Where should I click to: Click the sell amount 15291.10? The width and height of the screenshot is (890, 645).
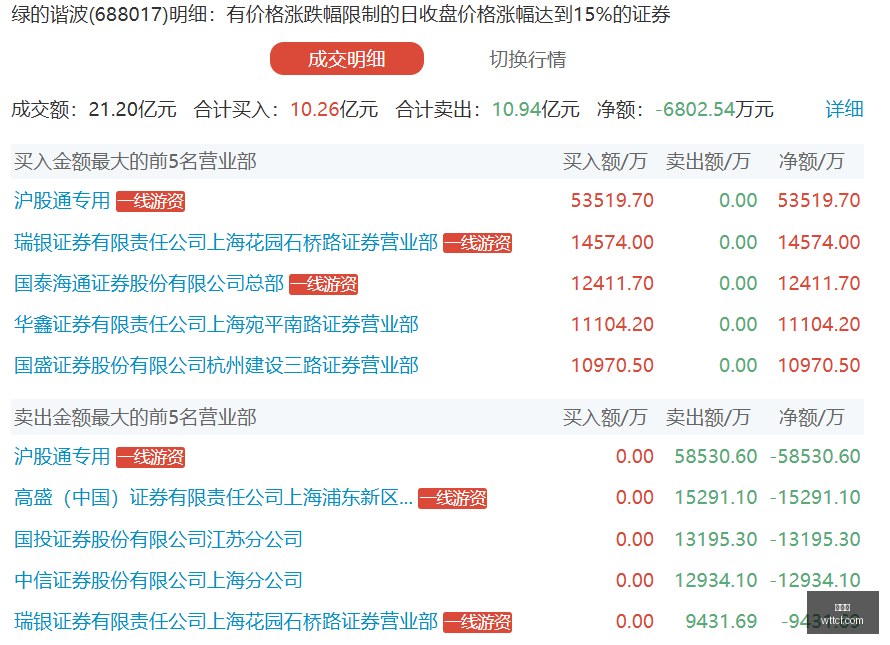716,497
